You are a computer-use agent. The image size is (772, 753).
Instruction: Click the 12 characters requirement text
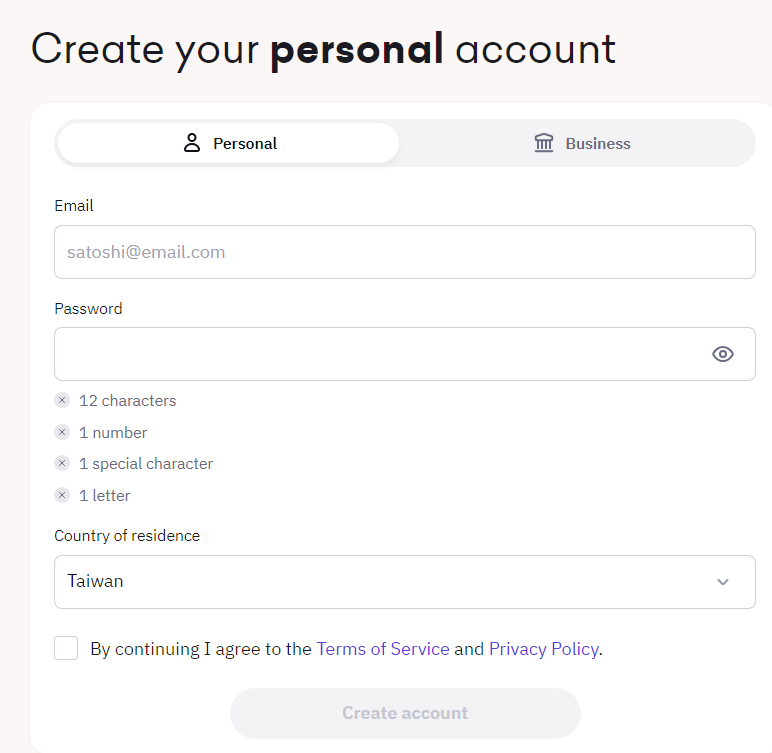[127, 400]
